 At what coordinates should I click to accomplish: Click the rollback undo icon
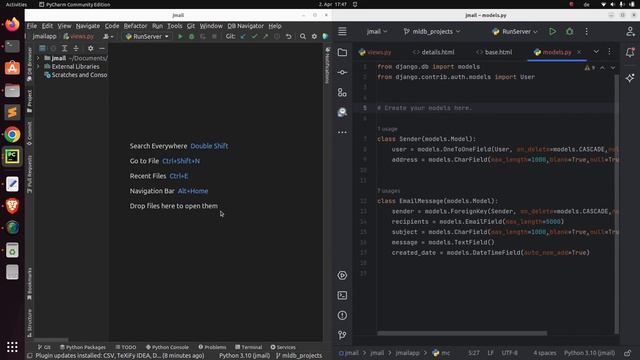click(289, 36)
